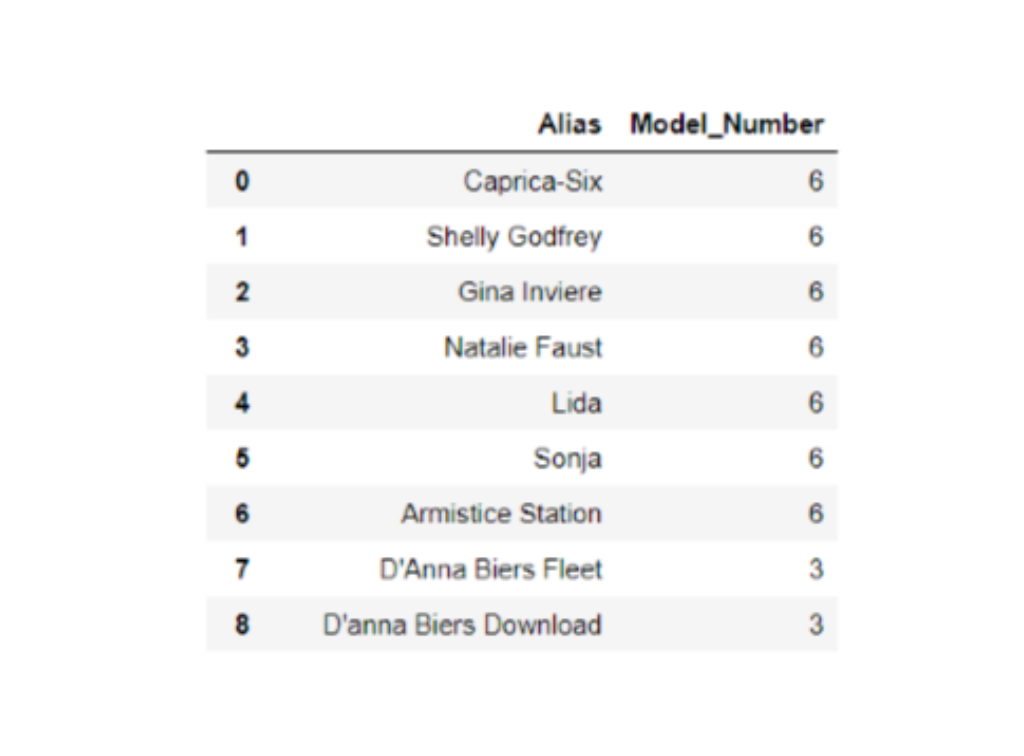The height and width of the screenshot is (756, 1024).
Task: Click the Lida alias cell
Action: click(x=576, y=403)
